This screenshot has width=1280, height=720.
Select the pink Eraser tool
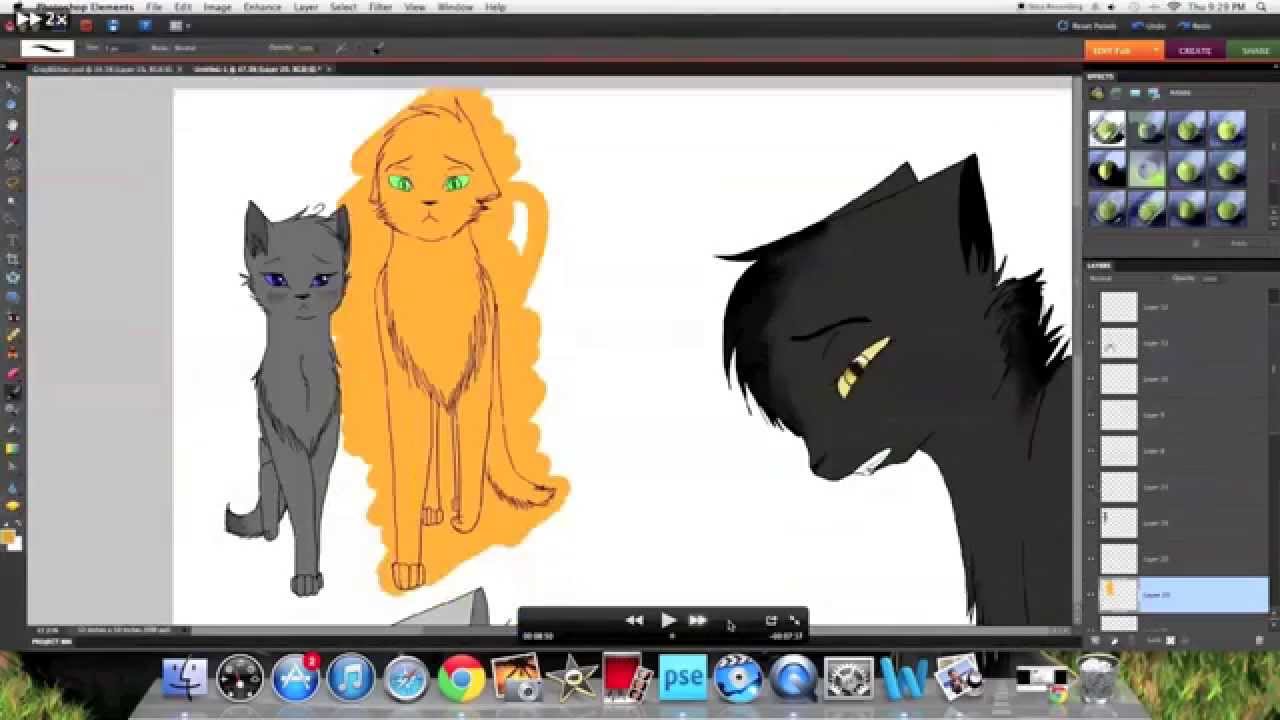(14, 372)
